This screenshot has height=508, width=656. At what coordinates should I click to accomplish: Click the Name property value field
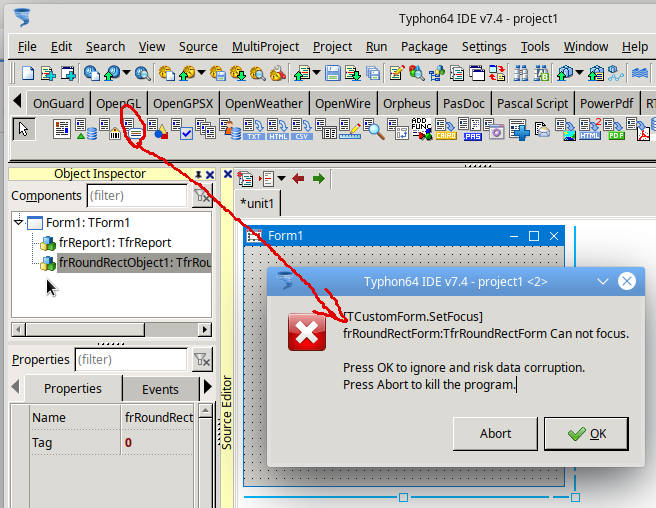[x=158, y=418]
